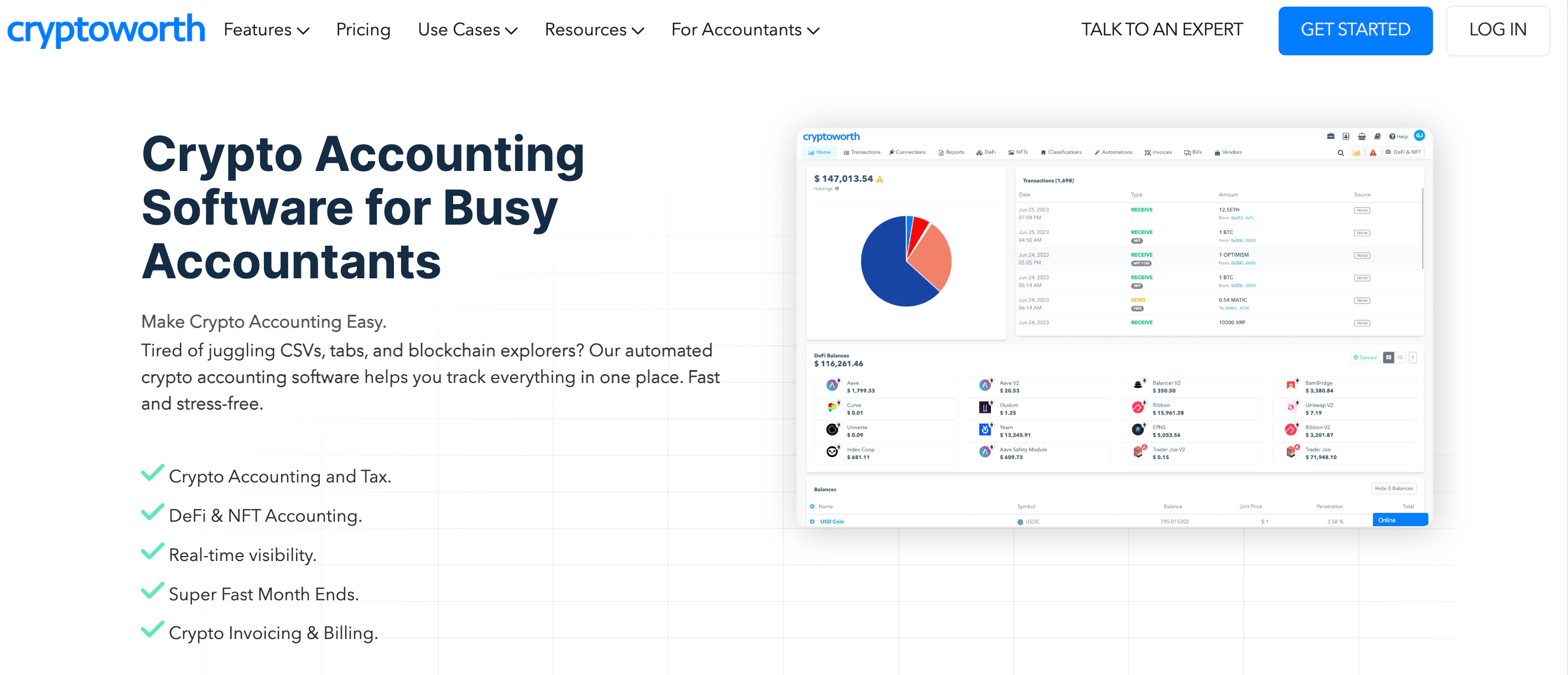The height and width of the screenshot is (675, 1568).
Task: Click the Help question mark icon
Action: [1392, 136]
